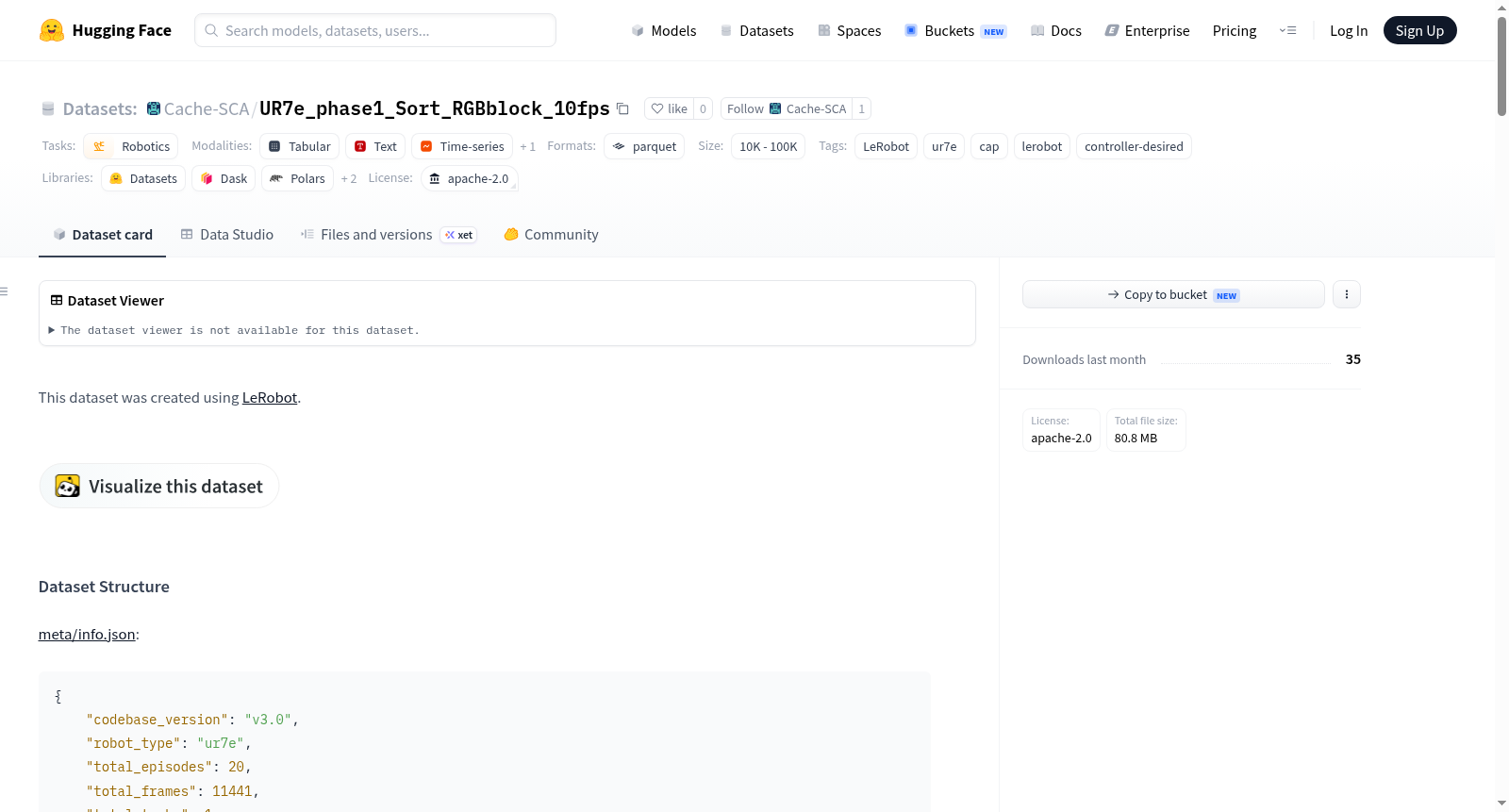This screenshot has width=1509, height=812.
Task: Select the Robotics task tag
Action: (x=131, y=146)
